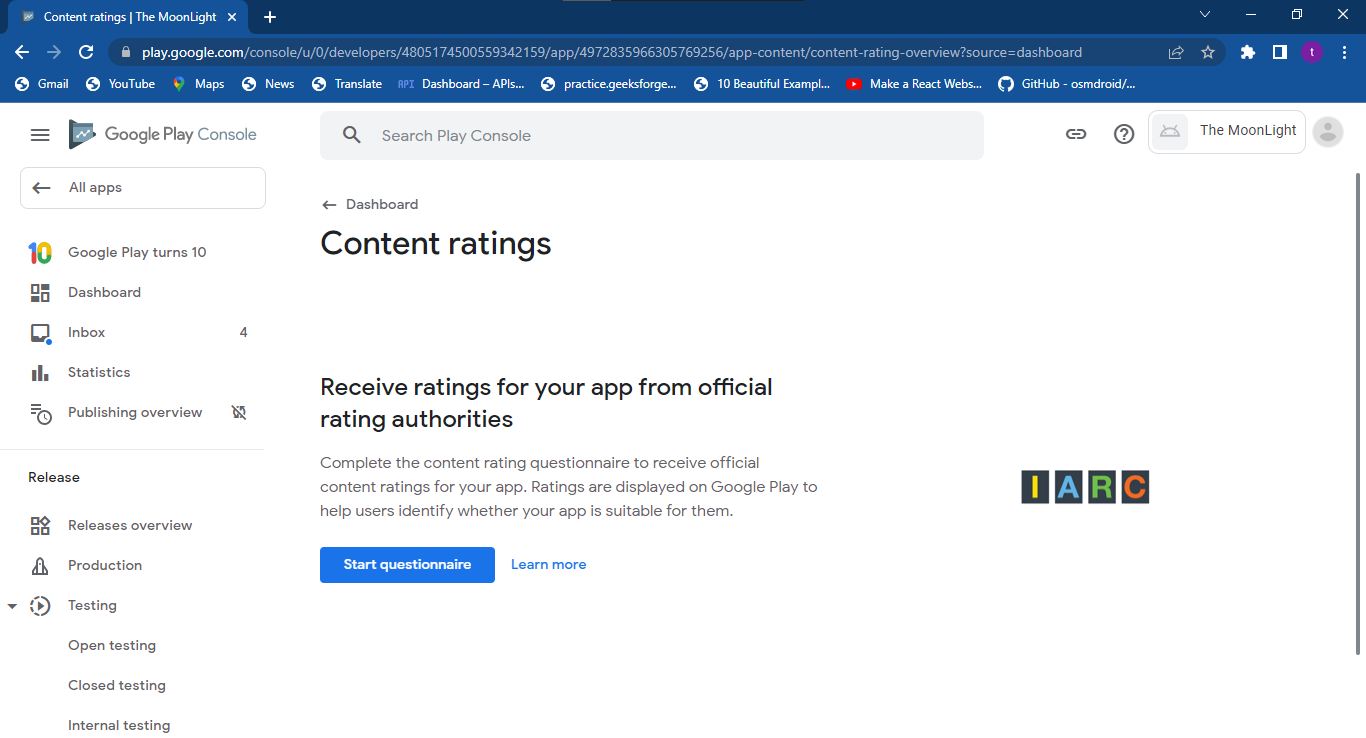Open the News bookmark
Image resolution: width=1366 pixels, height=738 pixels.
pos(268,84)
